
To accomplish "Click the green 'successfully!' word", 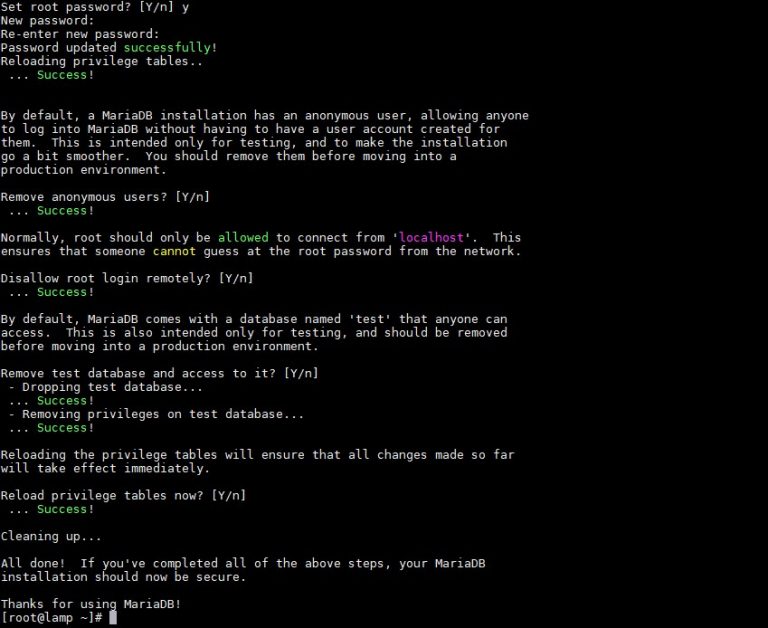I will pyautogui.click(x=170, y=48).
